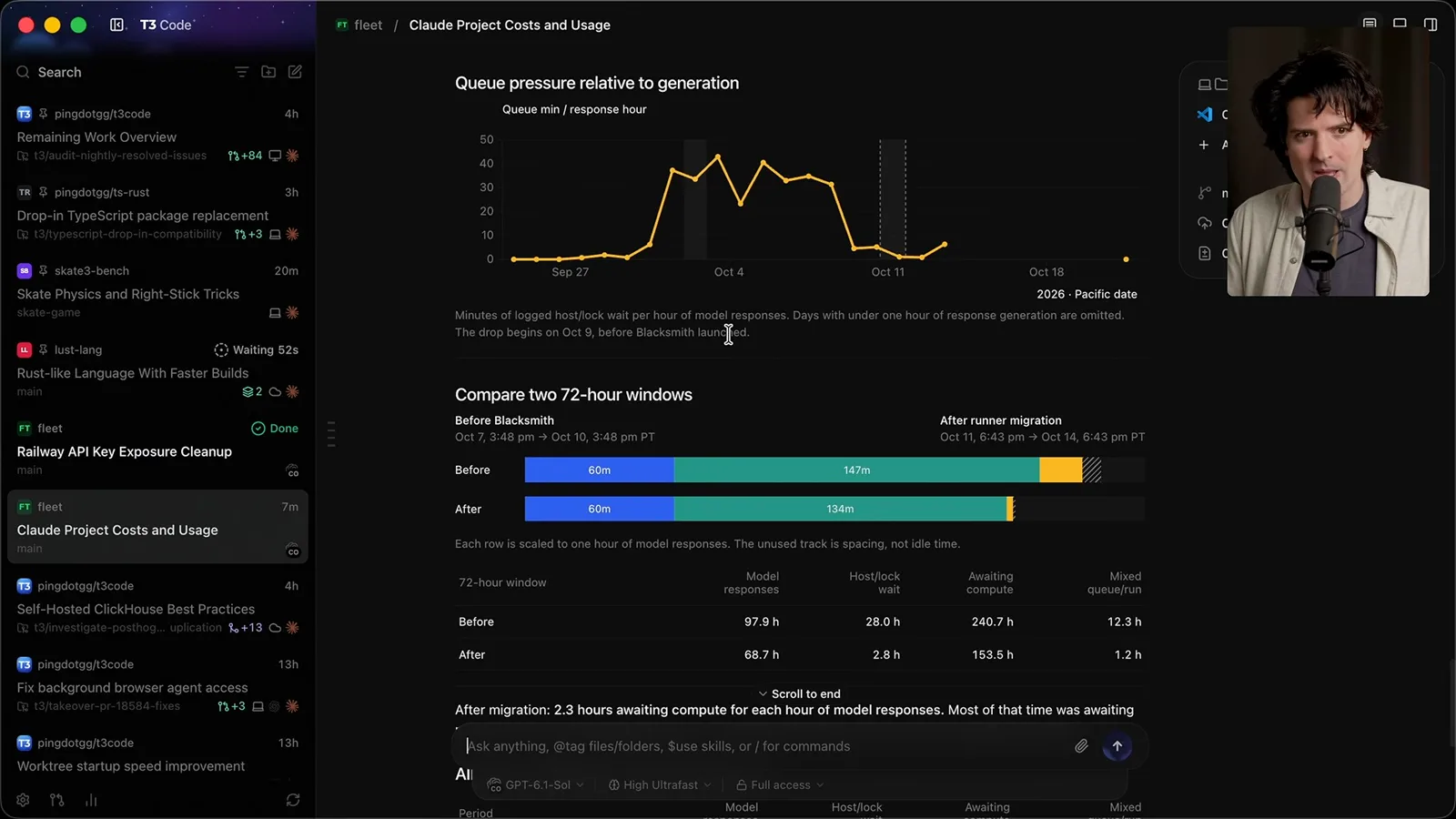Open the thread filter options icon
1456x819 pixels.
point(241,72)
